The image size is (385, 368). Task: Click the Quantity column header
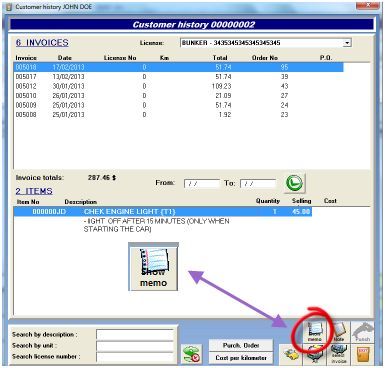(x=268, y=201)
